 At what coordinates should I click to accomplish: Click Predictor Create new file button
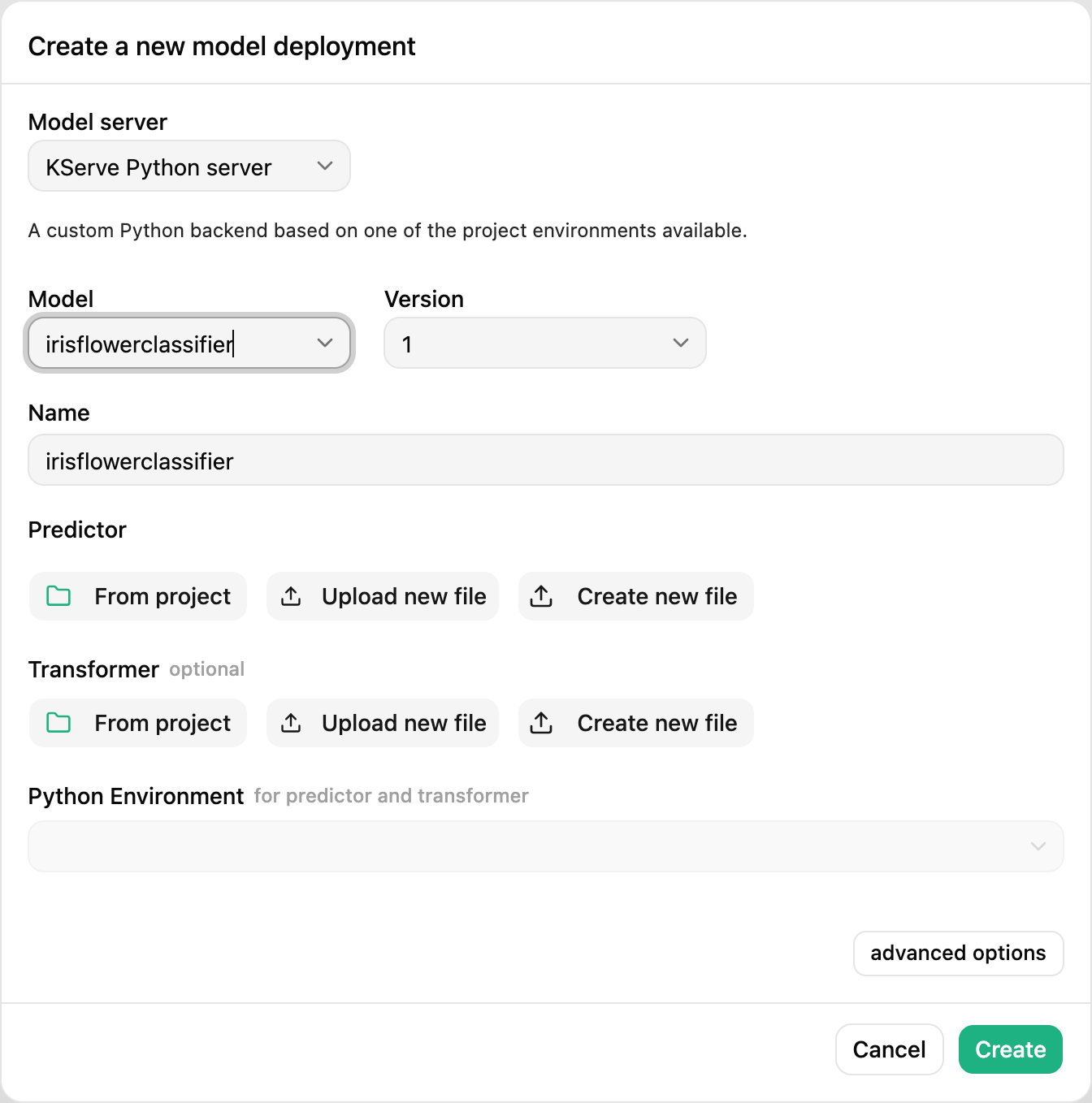(x=636, y=596)
